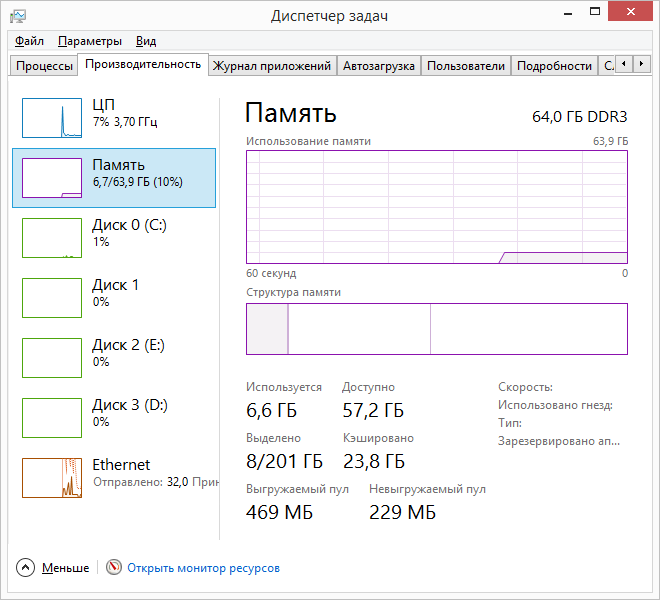Open the Параметры menu
This screenshot has width=660, height=600.
tap(90, 41)
